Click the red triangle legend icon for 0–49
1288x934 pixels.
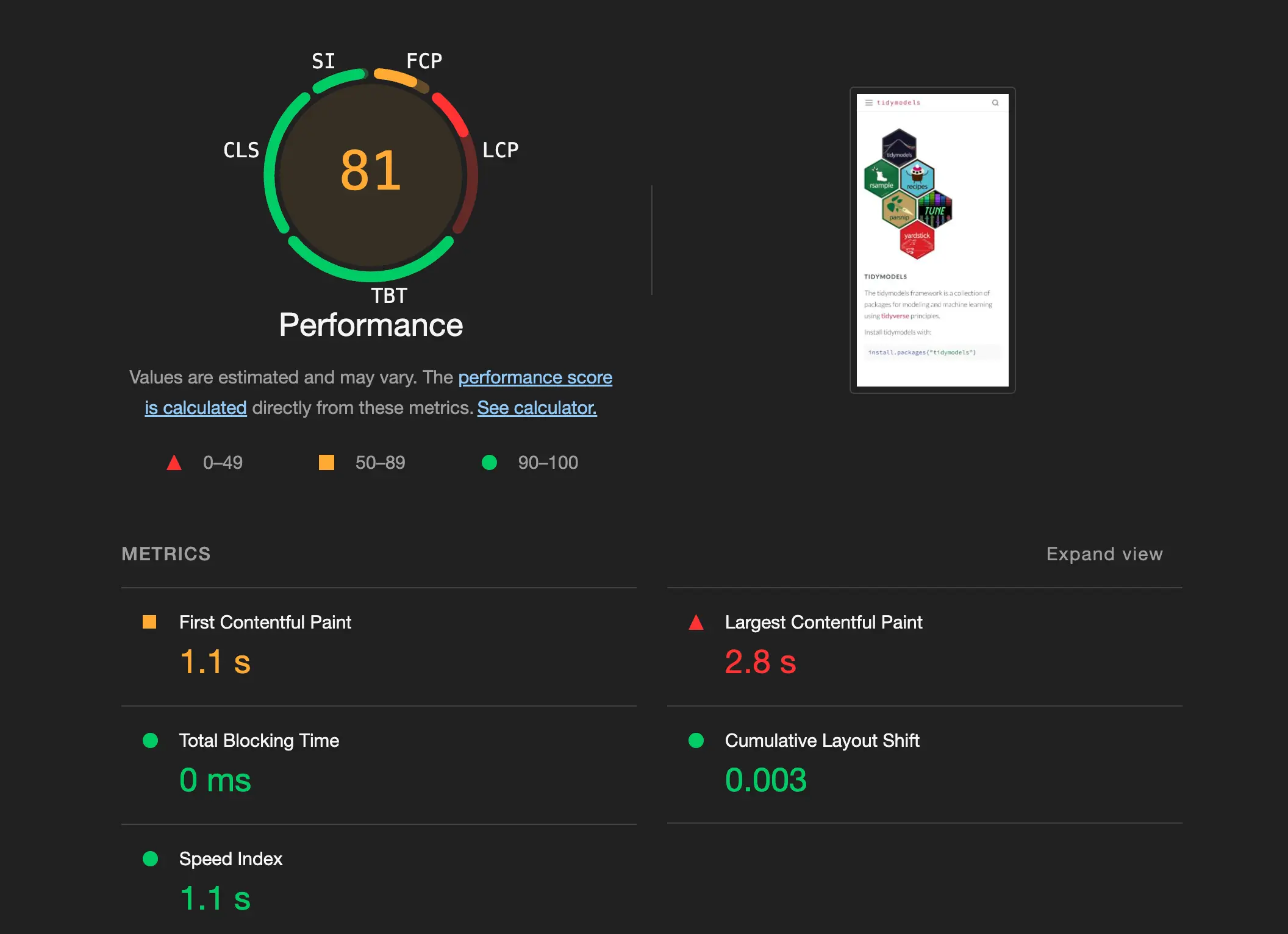coord(174,463)
